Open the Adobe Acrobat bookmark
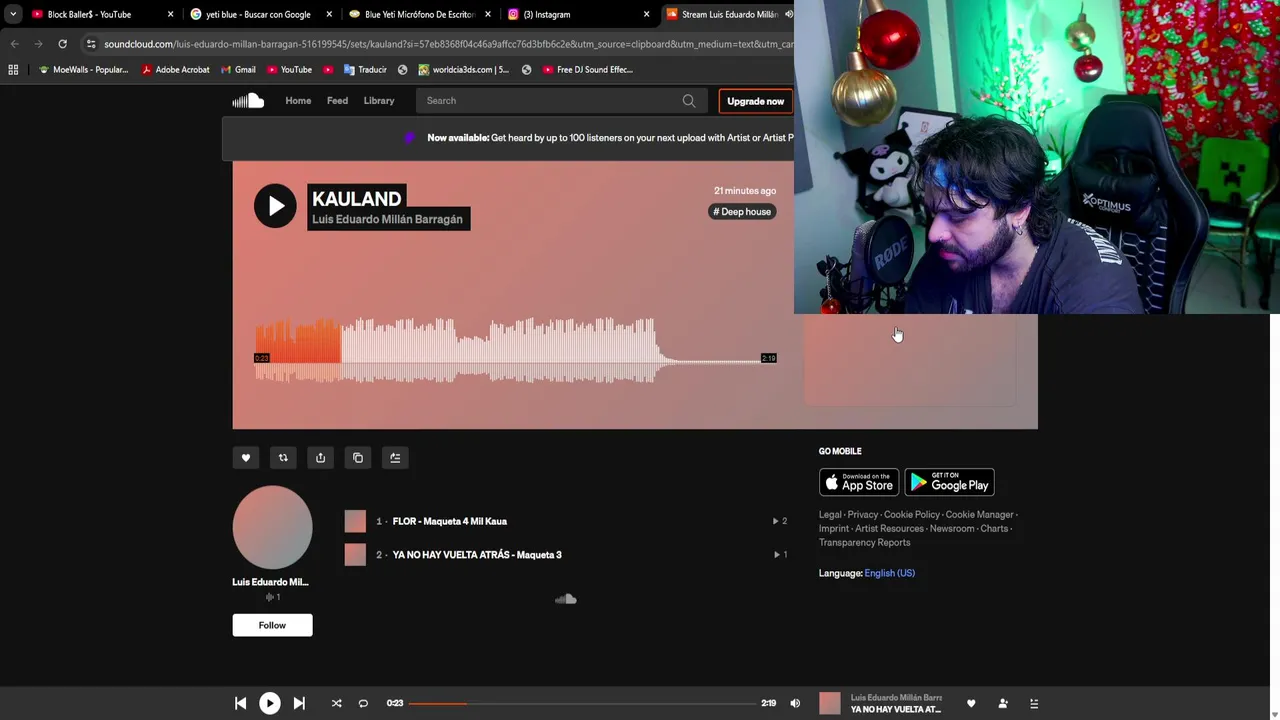Viewport: 1280px width, 720px height. pos(175,70)
